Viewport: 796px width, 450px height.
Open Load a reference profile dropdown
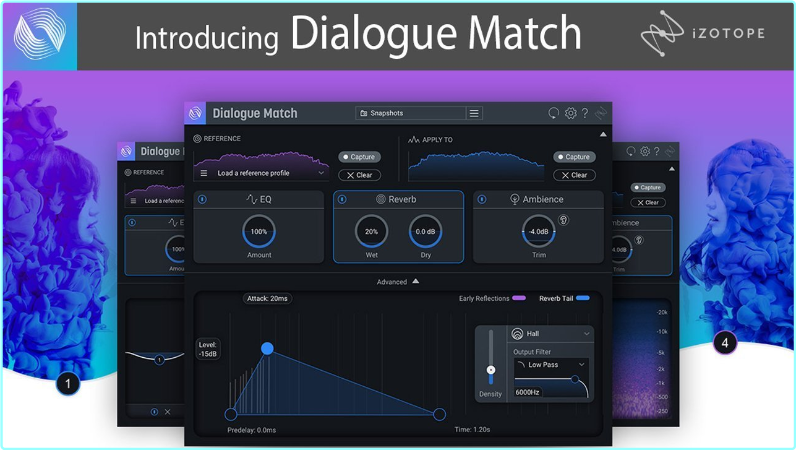271,173
